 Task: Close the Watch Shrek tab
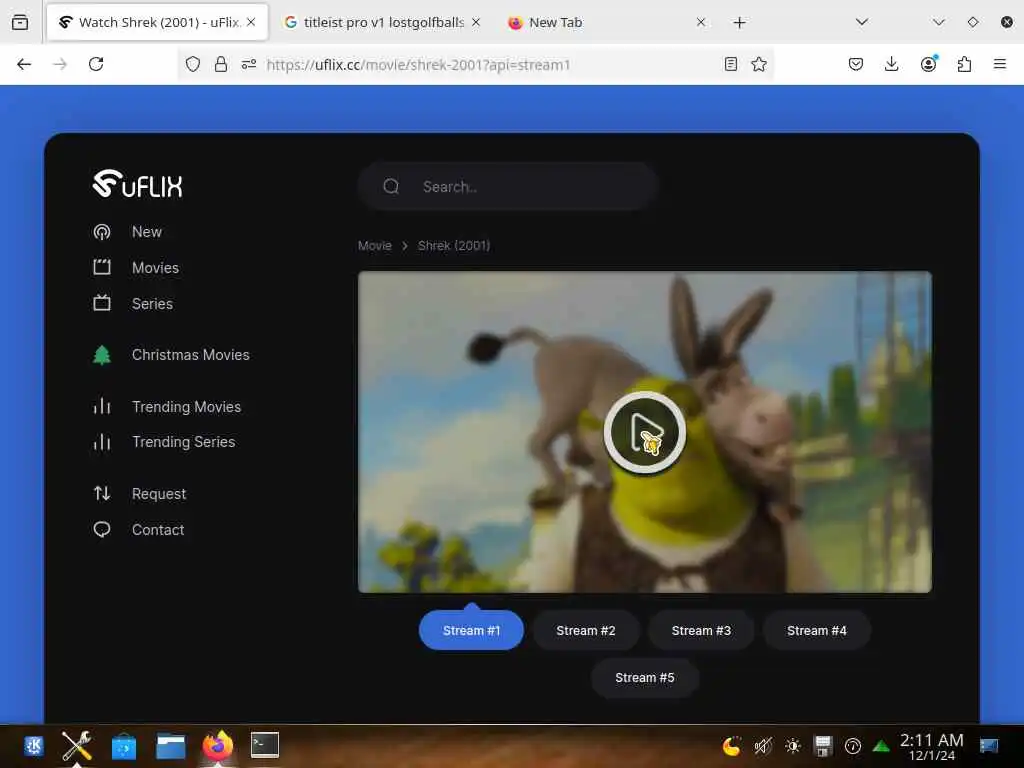(251, 22)
